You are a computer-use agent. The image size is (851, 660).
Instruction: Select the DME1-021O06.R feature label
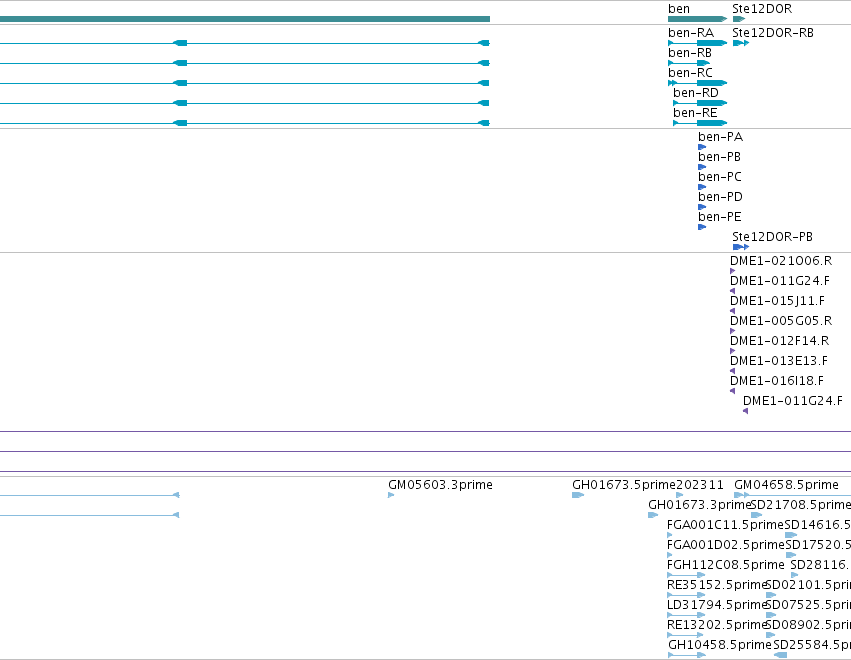coord(780,261)
